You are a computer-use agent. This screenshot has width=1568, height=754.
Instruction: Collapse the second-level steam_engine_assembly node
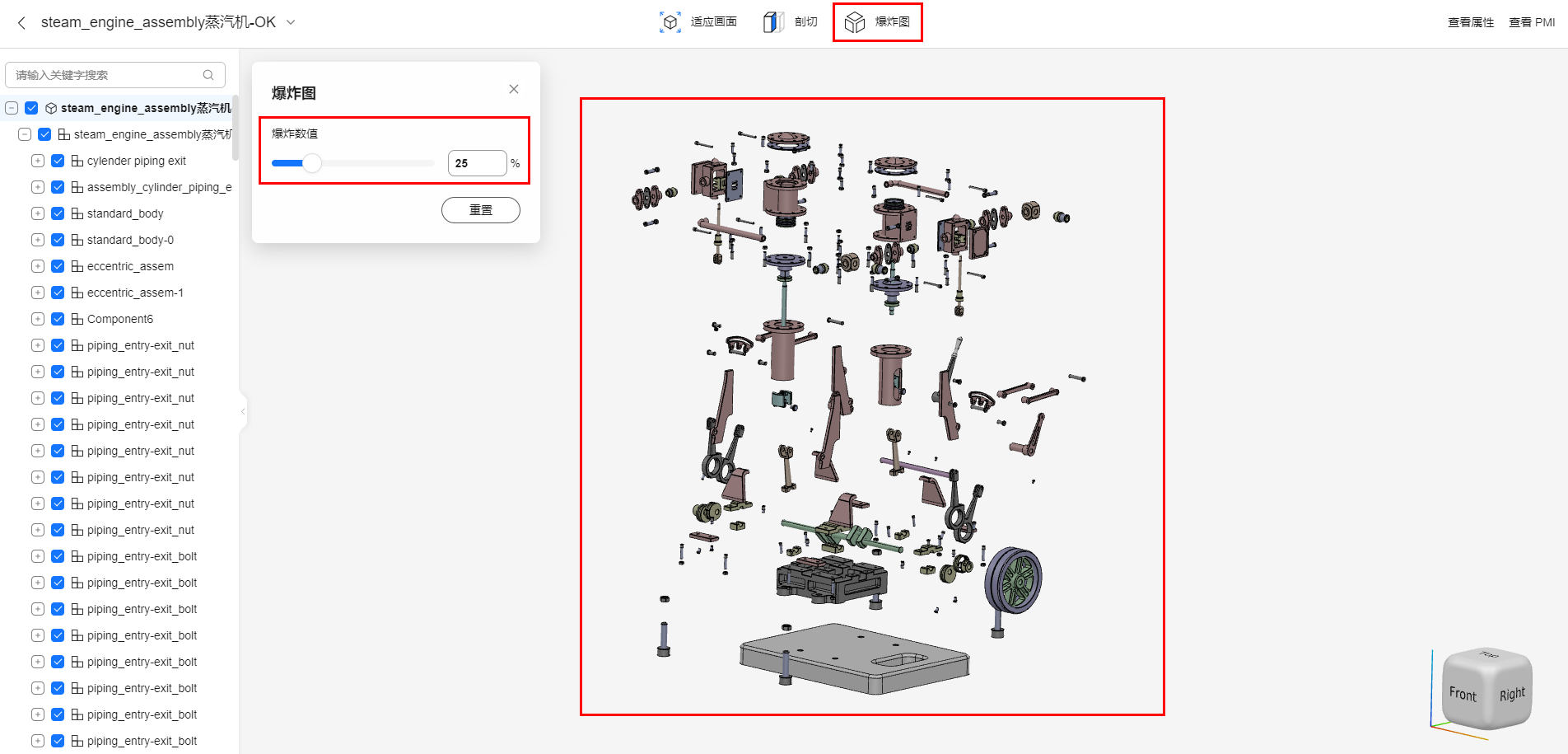click(x=25, y=134)
